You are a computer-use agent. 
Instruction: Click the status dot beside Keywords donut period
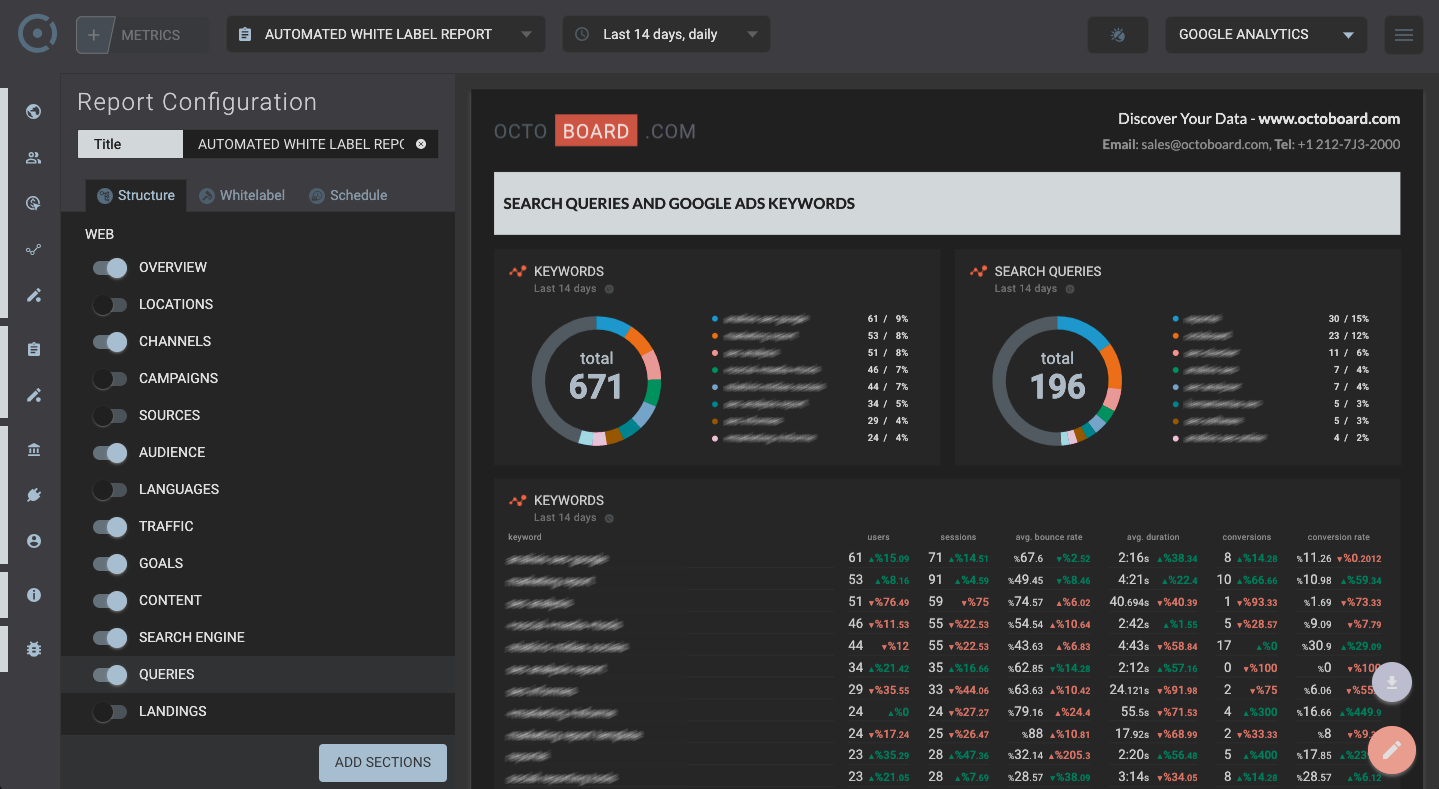pyautogui.click(x=609, y=289)
